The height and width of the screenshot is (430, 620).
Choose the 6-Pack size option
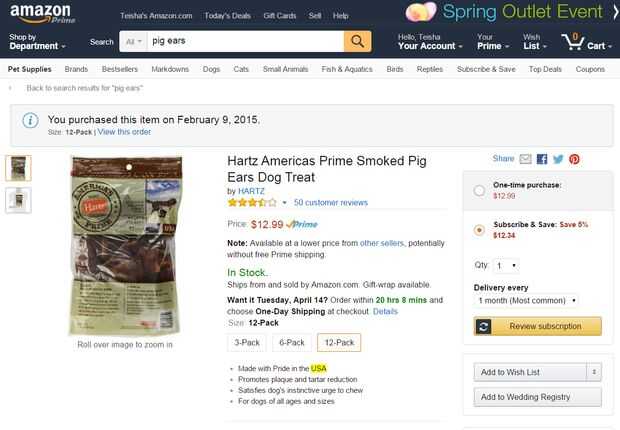click(x=292, y=342)
